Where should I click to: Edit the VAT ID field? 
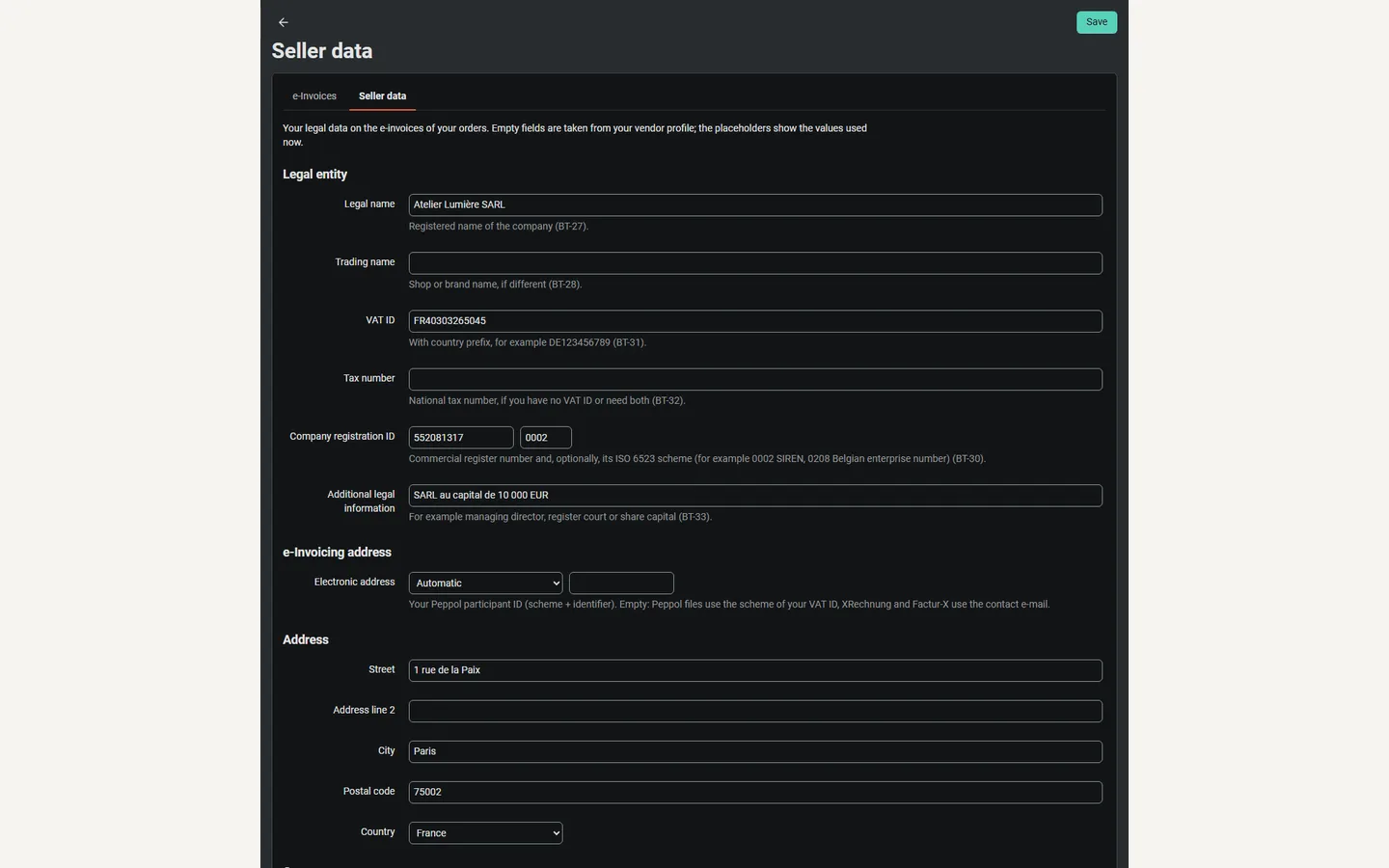coord(755,321)
